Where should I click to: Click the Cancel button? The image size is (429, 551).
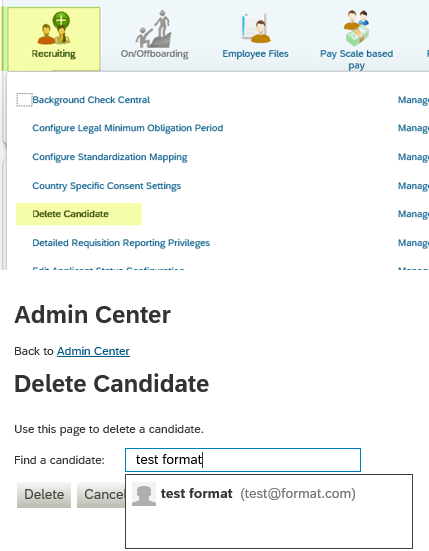click(x=101, y=495)
